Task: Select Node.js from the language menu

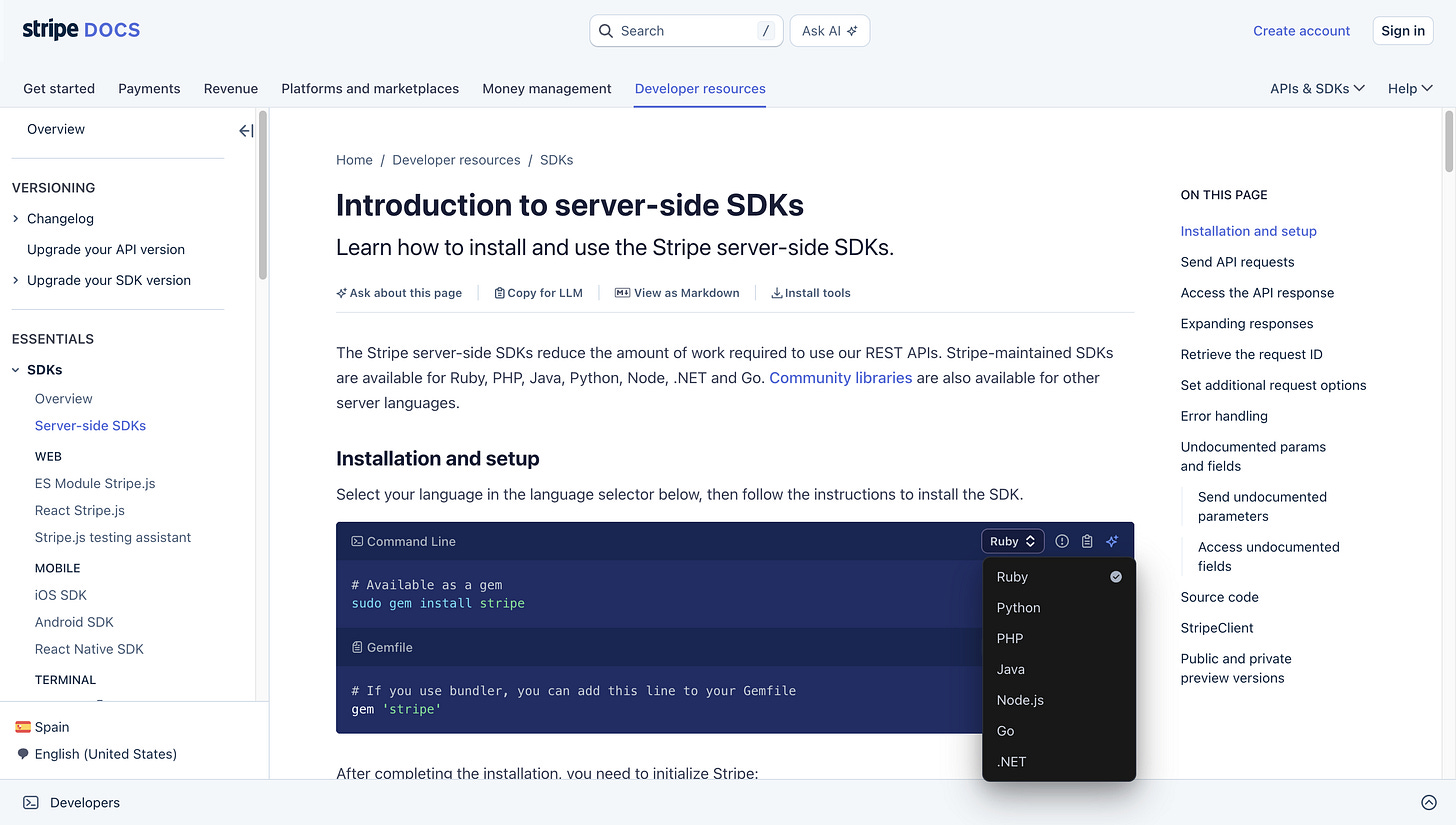Action: click(1059, 700)
